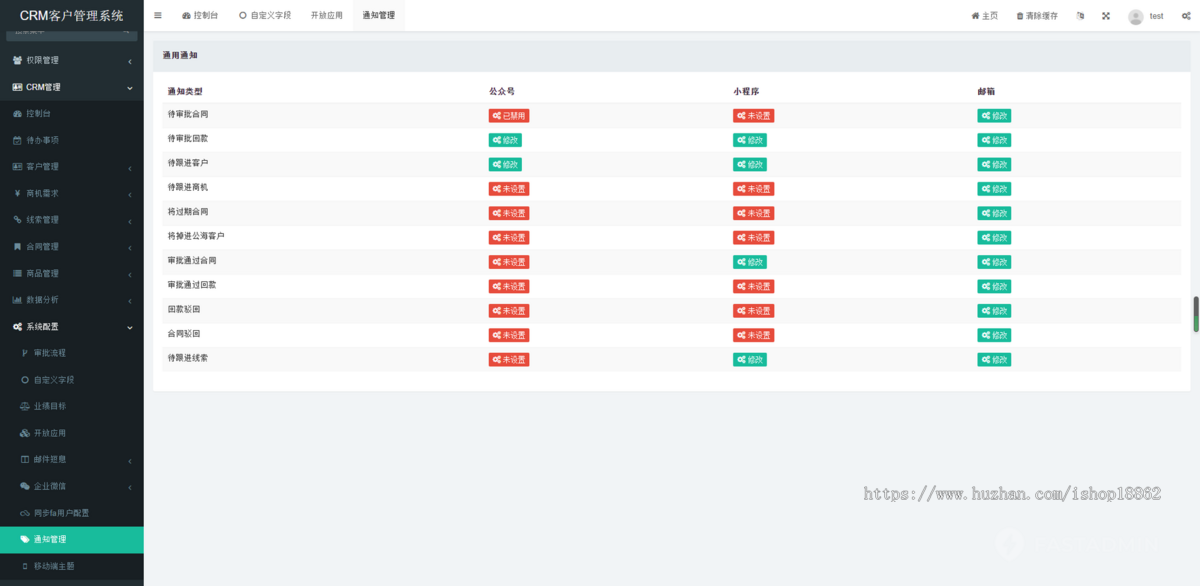Expand 客户管理 sidebar submenu
This screenshot has width=1200, height=586.
(70, 167)
